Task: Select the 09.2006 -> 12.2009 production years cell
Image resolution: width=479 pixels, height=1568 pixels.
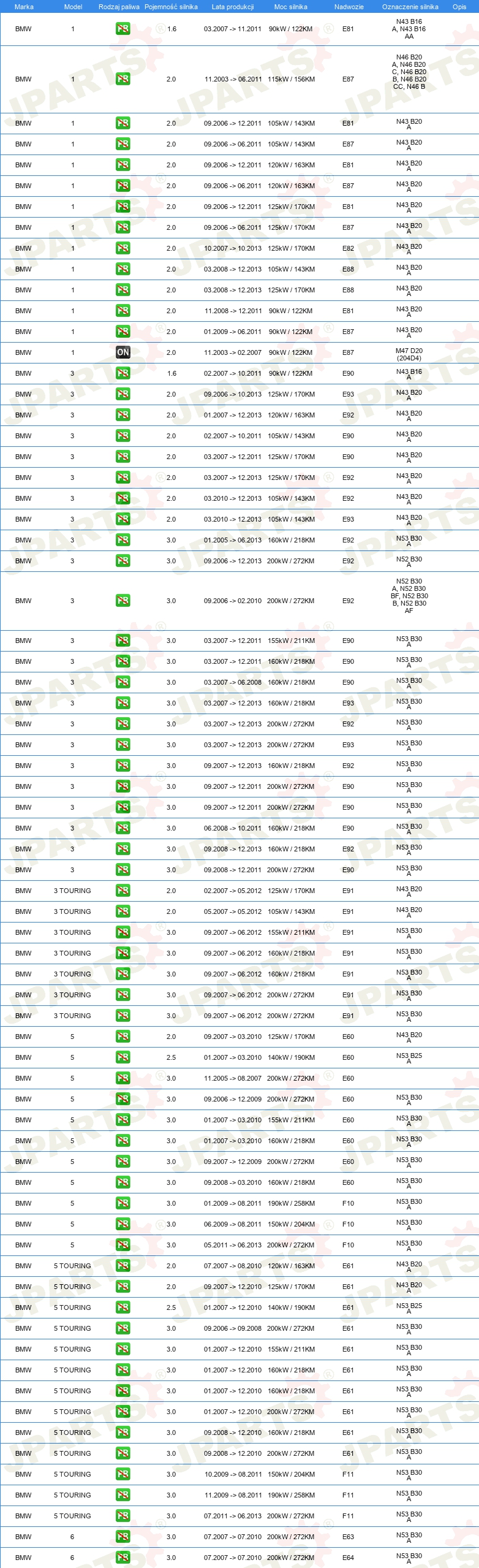Action: tap(233, 1099)
